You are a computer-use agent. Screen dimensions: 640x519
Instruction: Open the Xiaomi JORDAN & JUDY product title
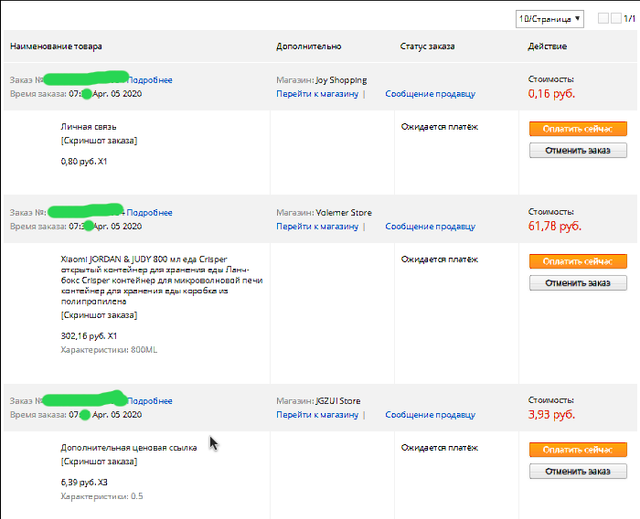pyautogui.click(x=162, y=280)
